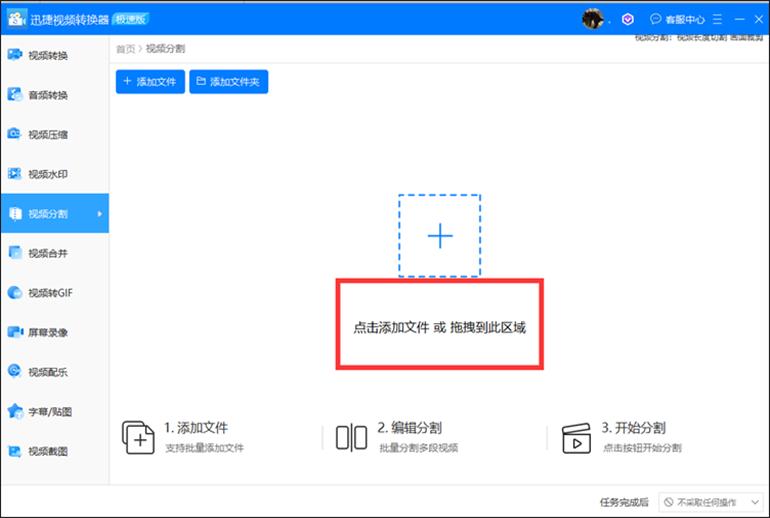Image resolution: width=770 pixels, height=518 pixels.
Task: Expand the 任务完成后 dropdown
Action: [712, 502]
